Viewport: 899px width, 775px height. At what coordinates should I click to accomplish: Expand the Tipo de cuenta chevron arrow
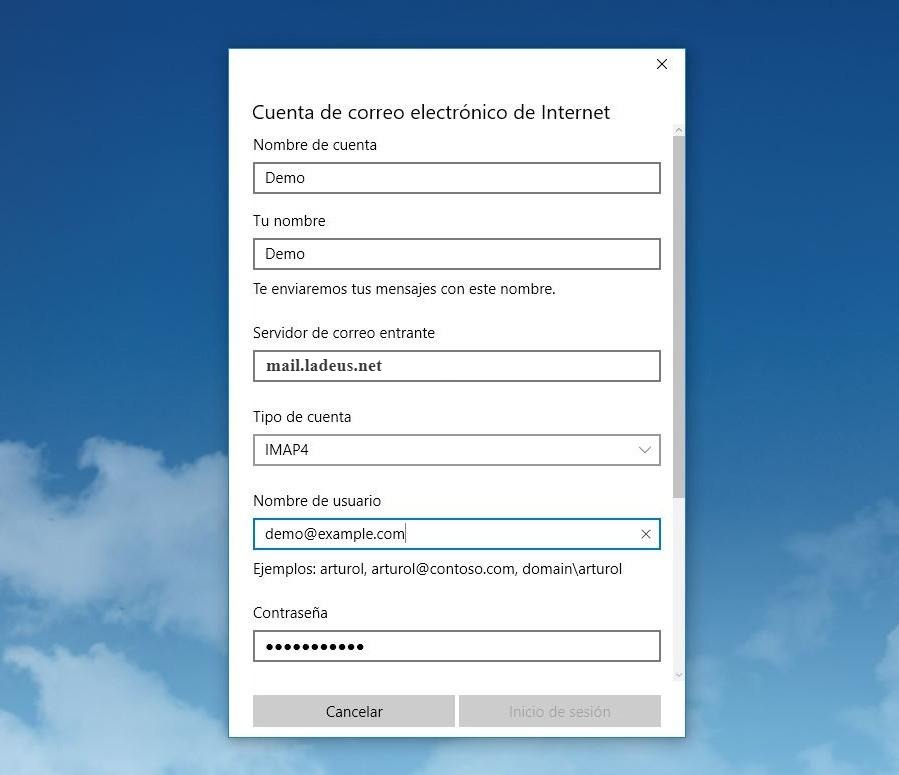(645, 450)
